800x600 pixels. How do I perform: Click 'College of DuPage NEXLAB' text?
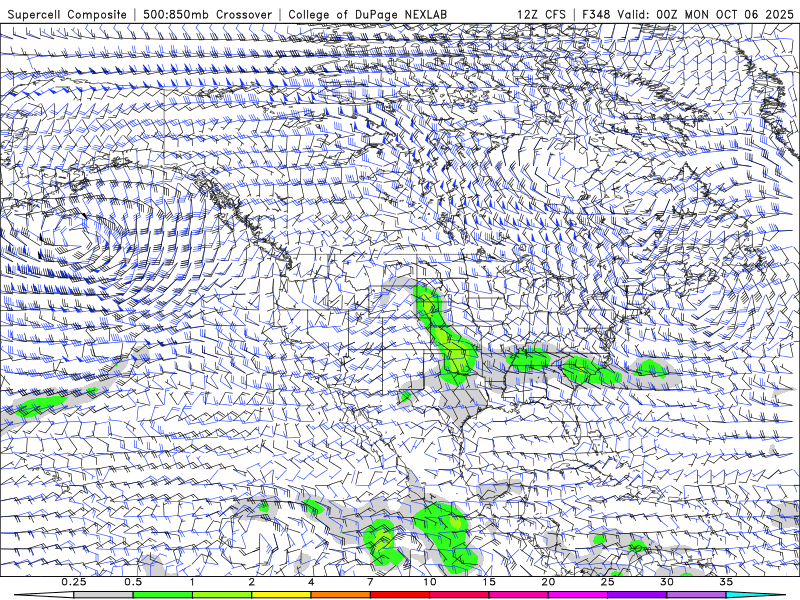pyautogui.click(x=367, y=15)
